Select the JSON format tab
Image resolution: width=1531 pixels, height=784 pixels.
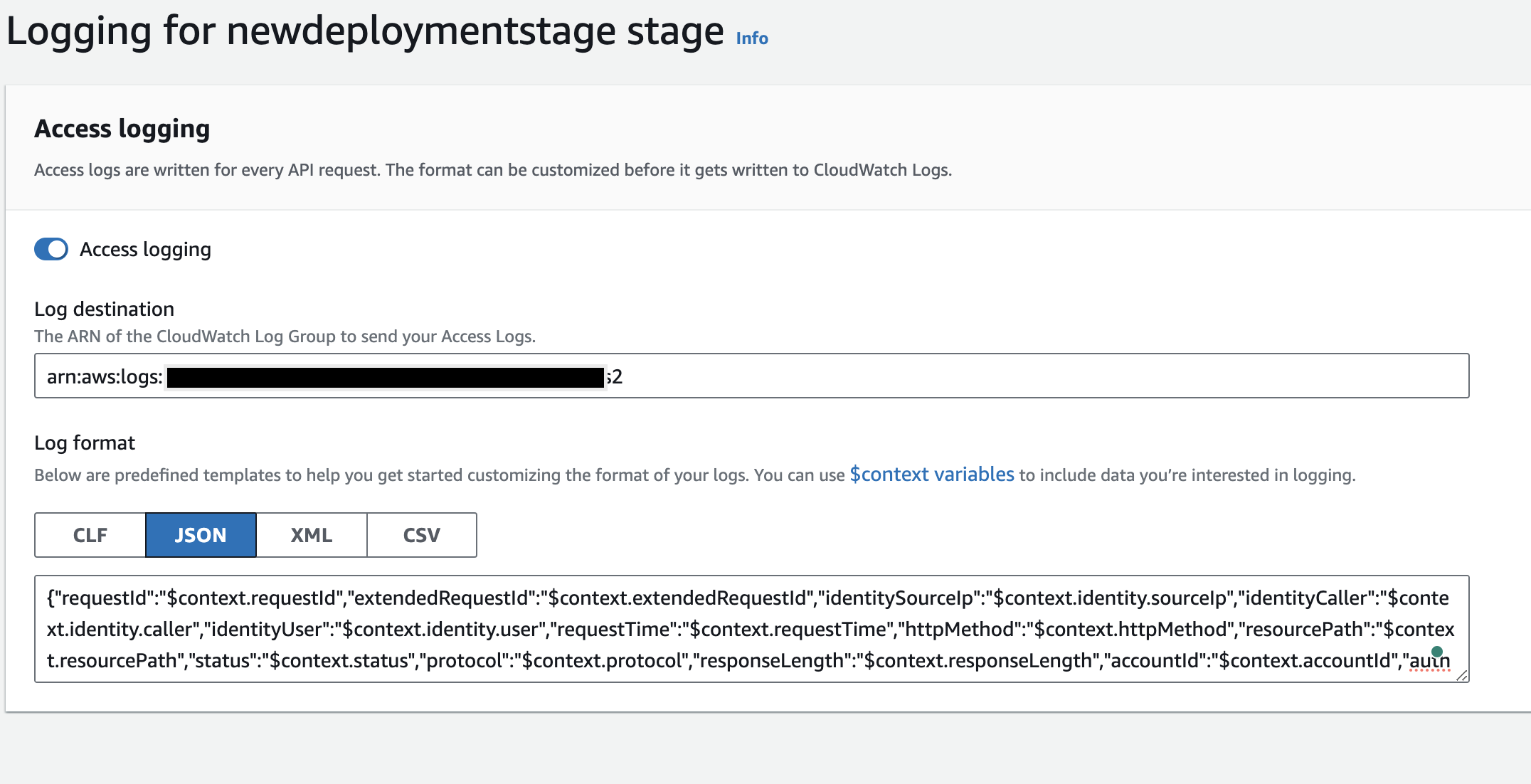point(200,534)
